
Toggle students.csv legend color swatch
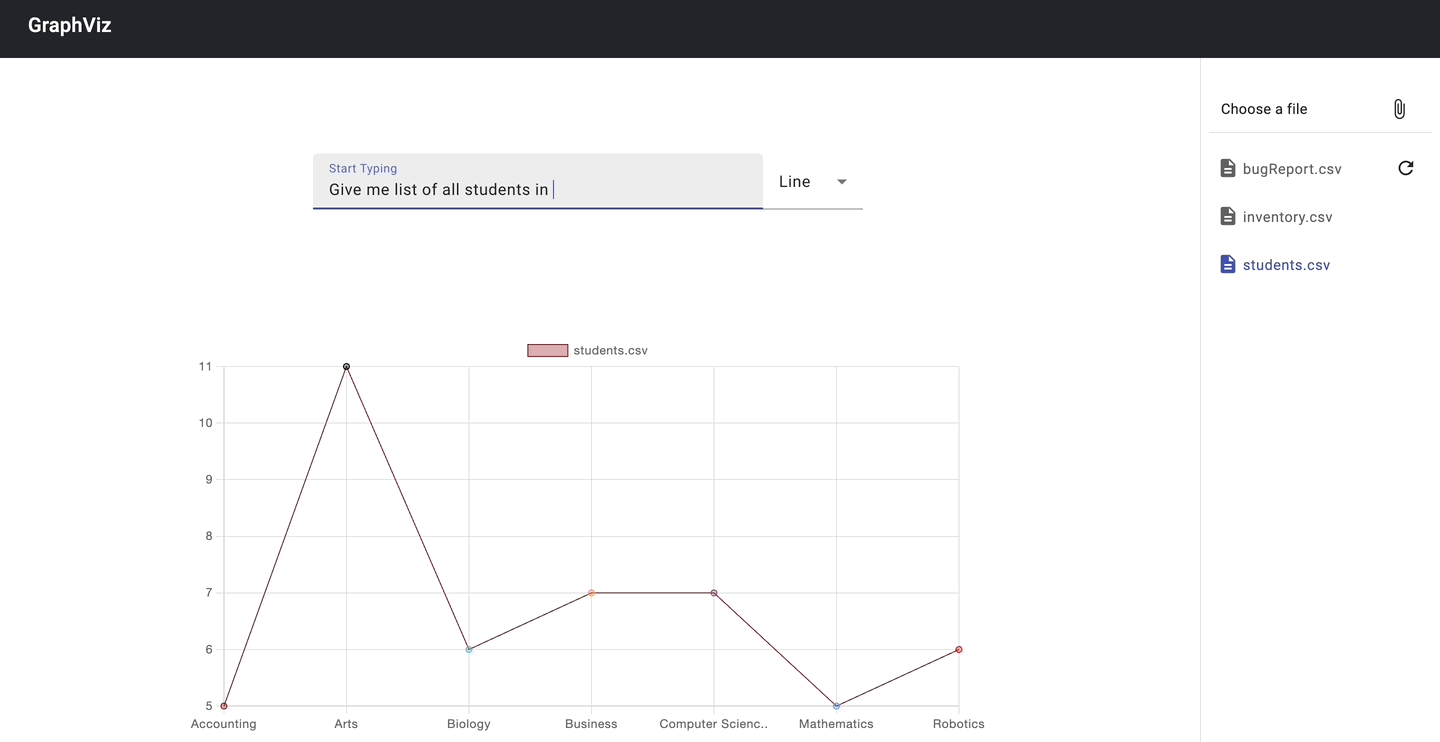click(548, 350)
